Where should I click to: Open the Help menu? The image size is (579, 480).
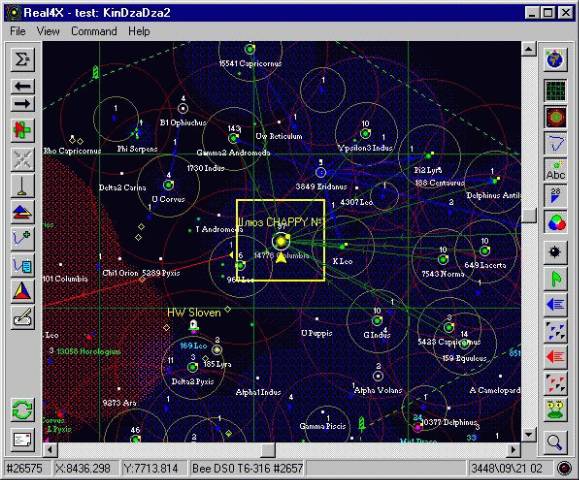tap(139, 31)
